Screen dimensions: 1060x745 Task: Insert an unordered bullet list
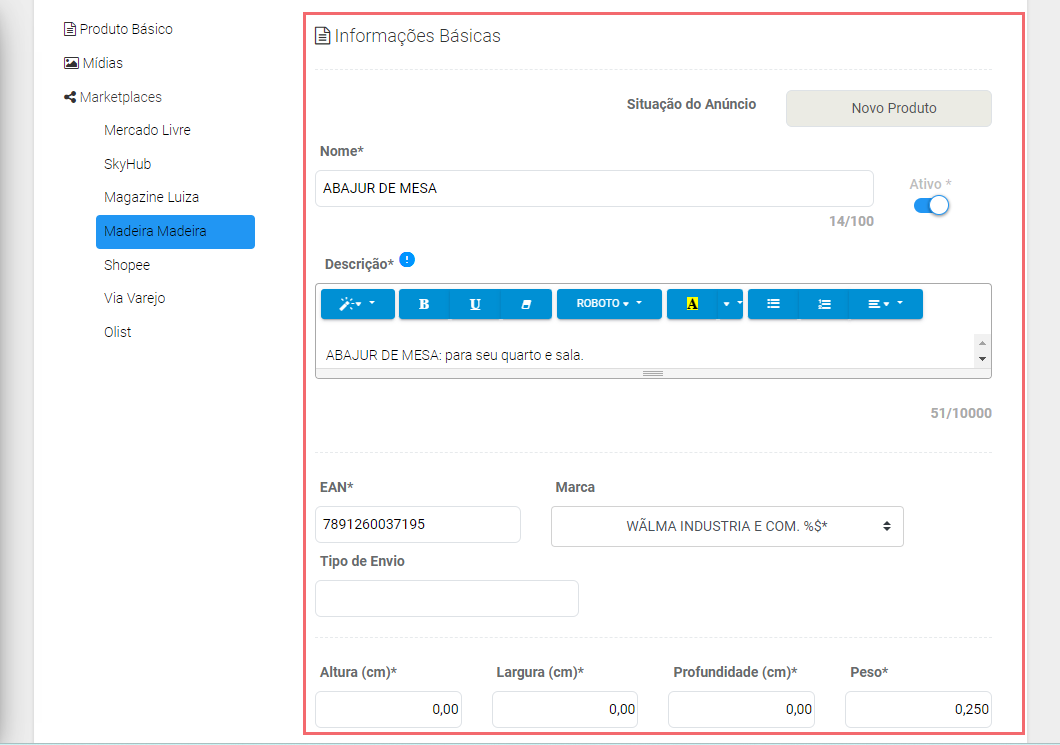[773, 304]
